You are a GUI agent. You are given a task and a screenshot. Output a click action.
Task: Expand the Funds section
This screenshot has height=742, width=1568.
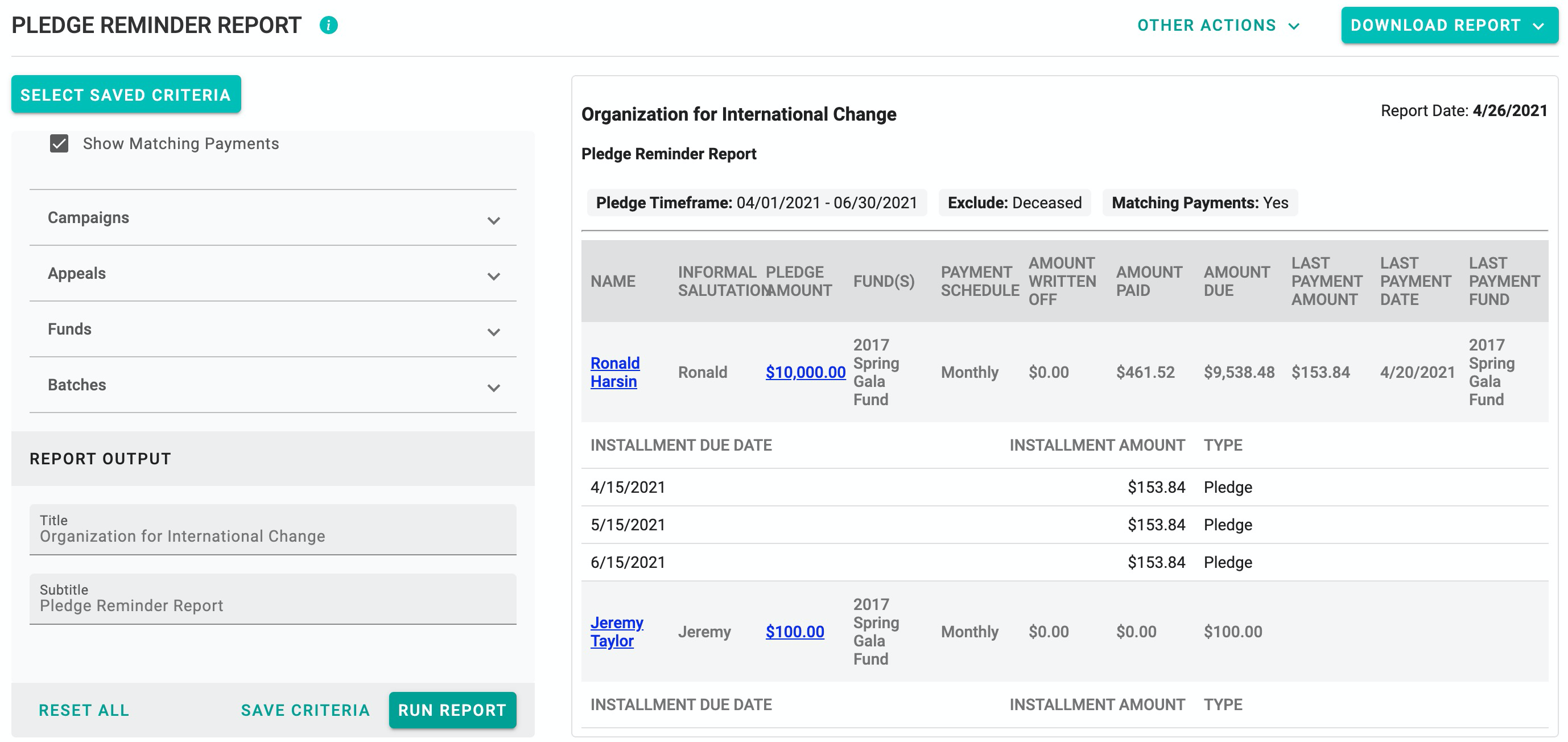click(494, 332)
